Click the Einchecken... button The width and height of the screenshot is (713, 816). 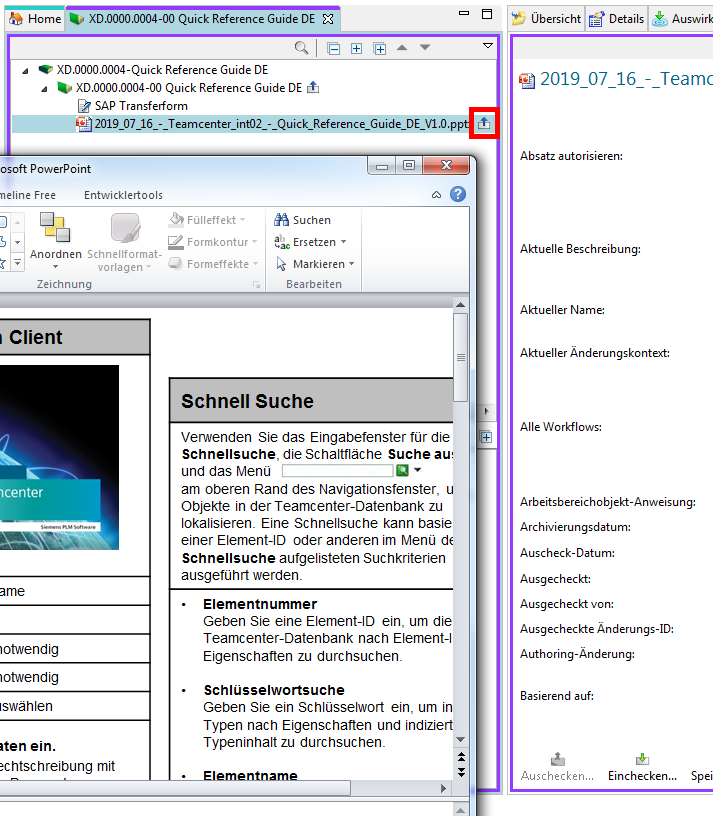pos(642,768)
